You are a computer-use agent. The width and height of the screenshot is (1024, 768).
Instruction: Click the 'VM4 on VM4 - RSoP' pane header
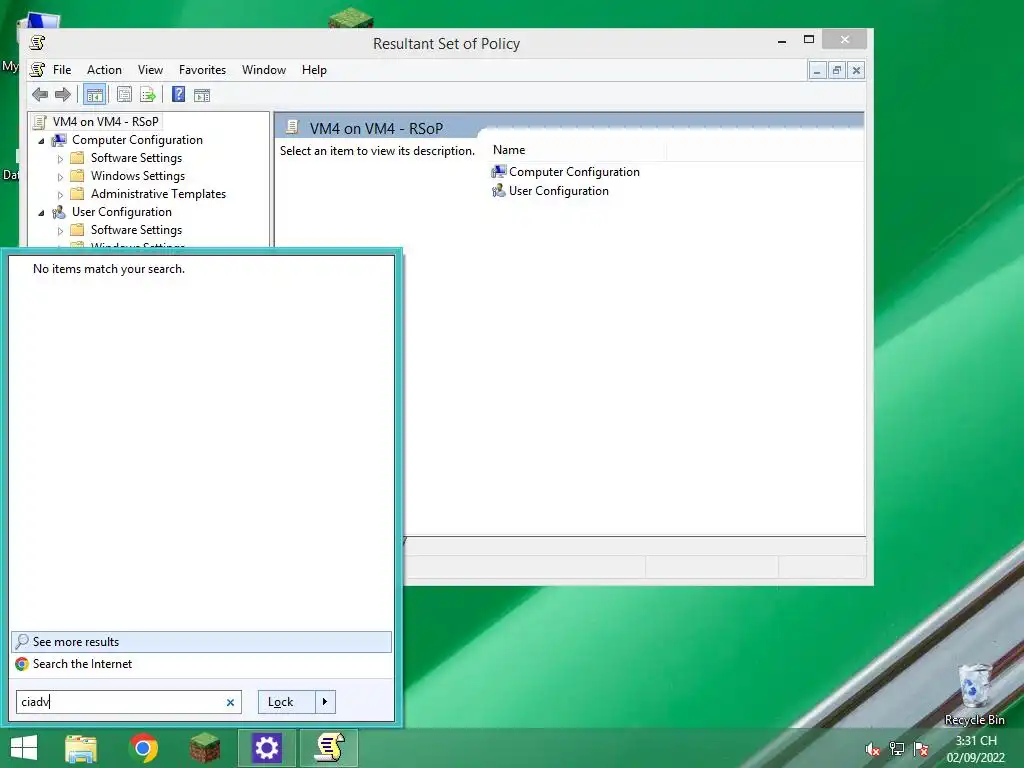tap(376, 129)
